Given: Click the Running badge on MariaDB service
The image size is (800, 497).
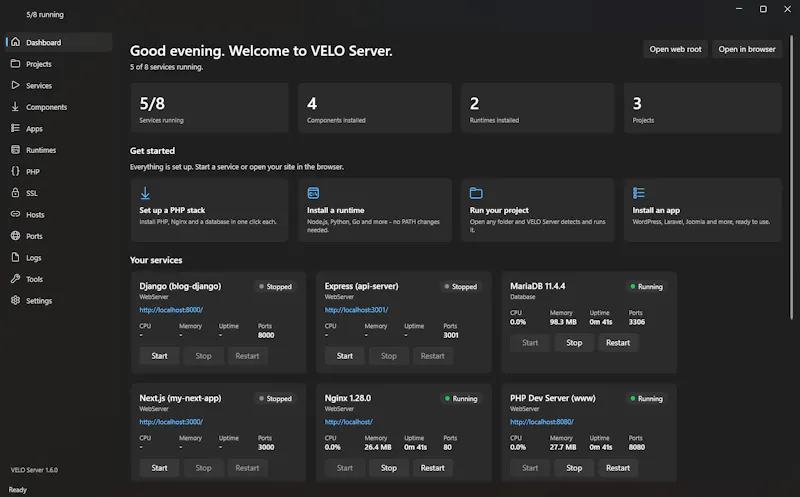Looking at the screenshot, I should click(x=646, y=287).
